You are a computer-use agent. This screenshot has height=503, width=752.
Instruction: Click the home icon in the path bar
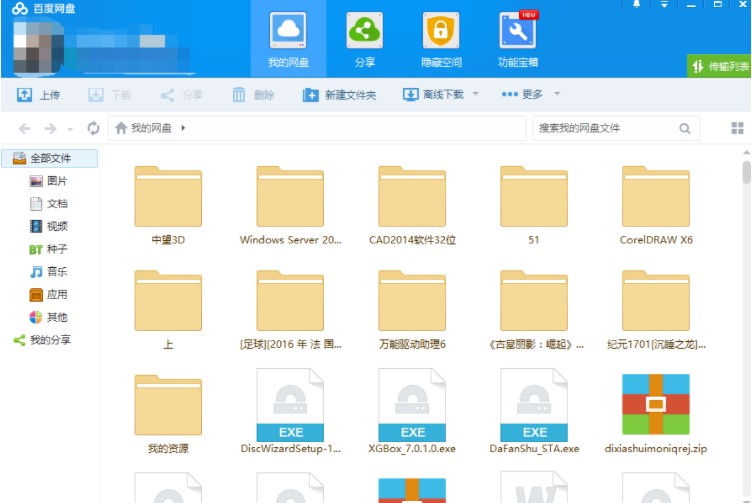click(x=121, y=128)
